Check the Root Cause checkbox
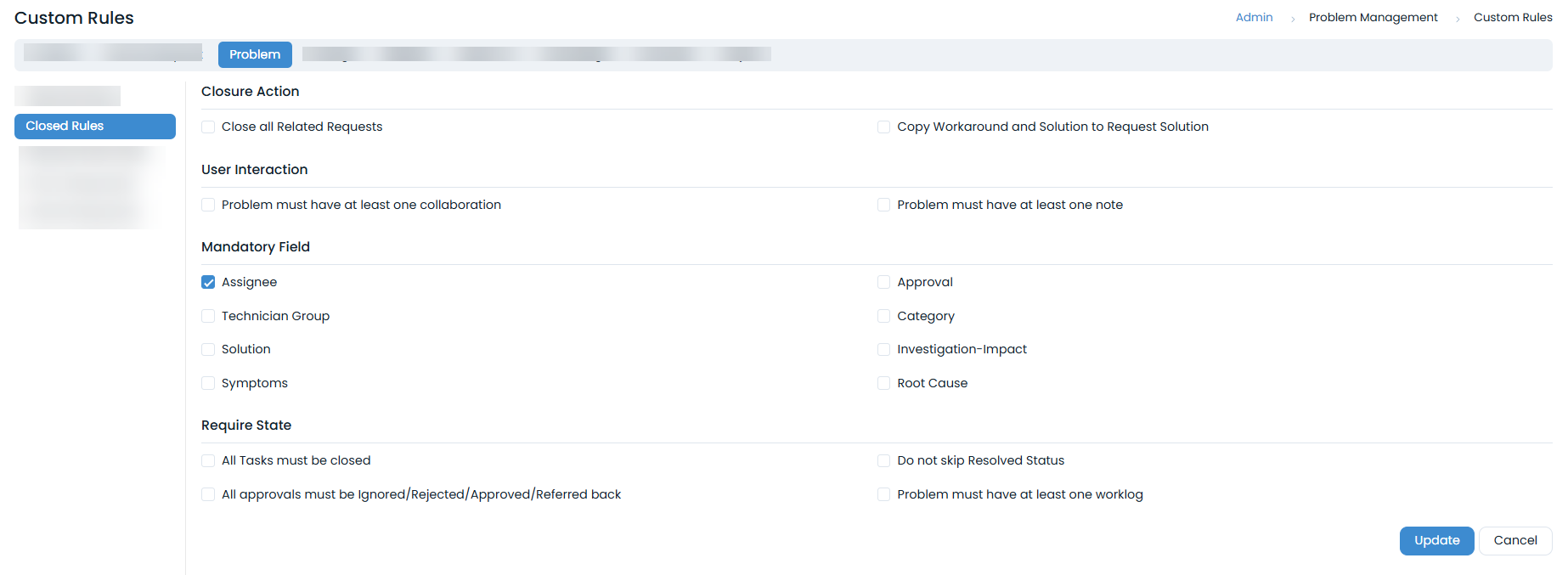The image size is (1568, 575). [883, 384]
